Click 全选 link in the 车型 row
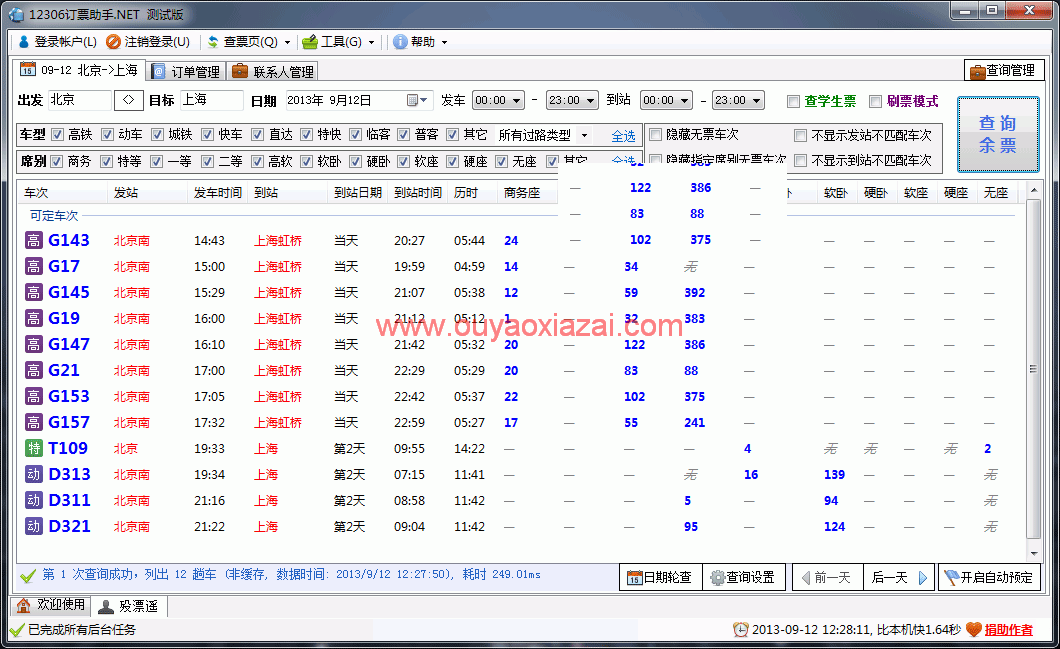 [x=623, y=136]
